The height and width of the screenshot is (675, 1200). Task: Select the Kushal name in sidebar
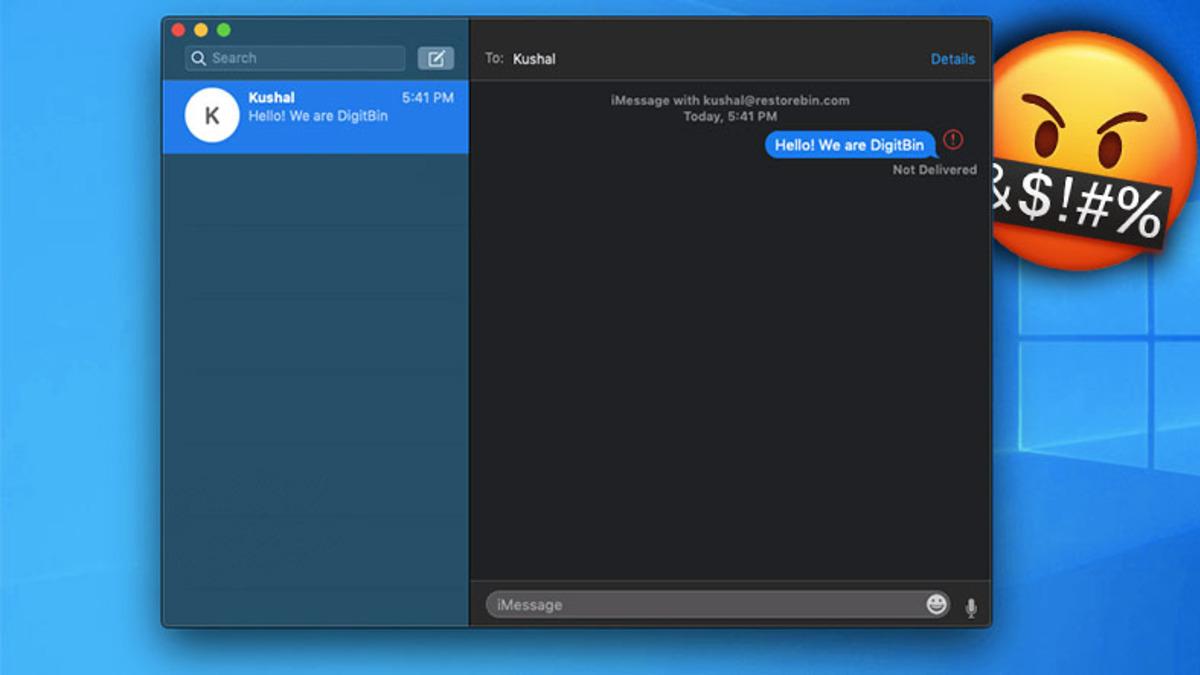click(271, 98)
